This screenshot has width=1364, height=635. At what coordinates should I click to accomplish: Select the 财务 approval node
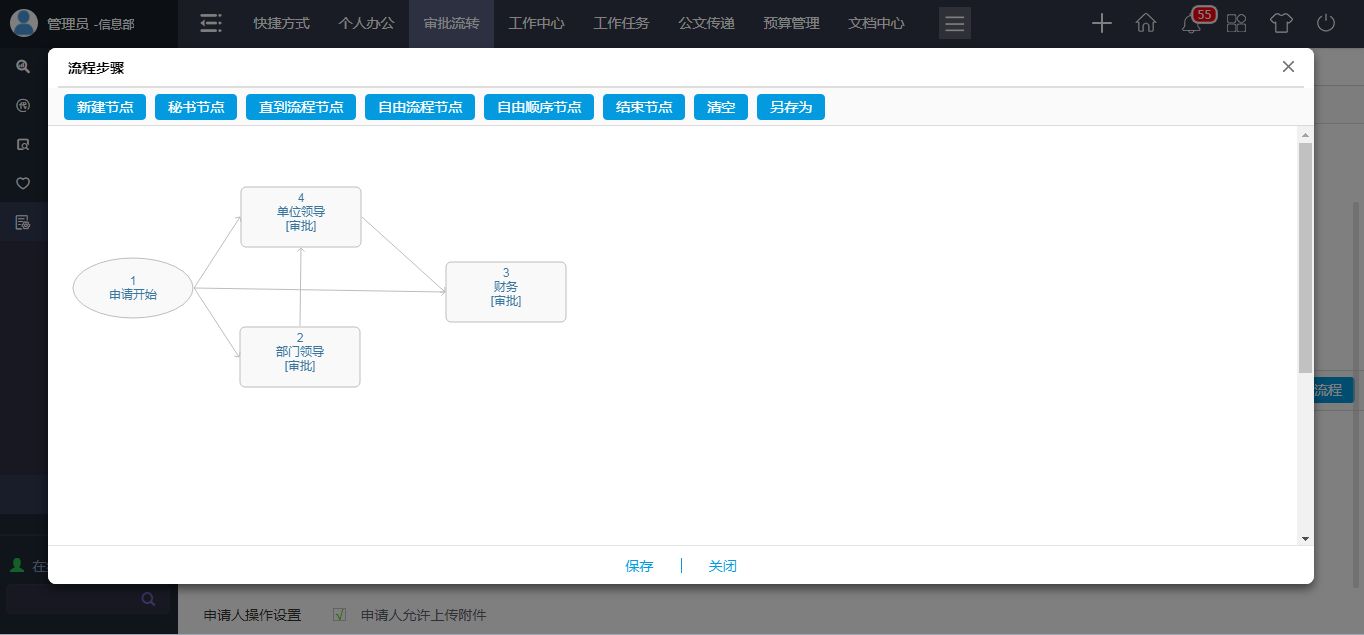506,292
